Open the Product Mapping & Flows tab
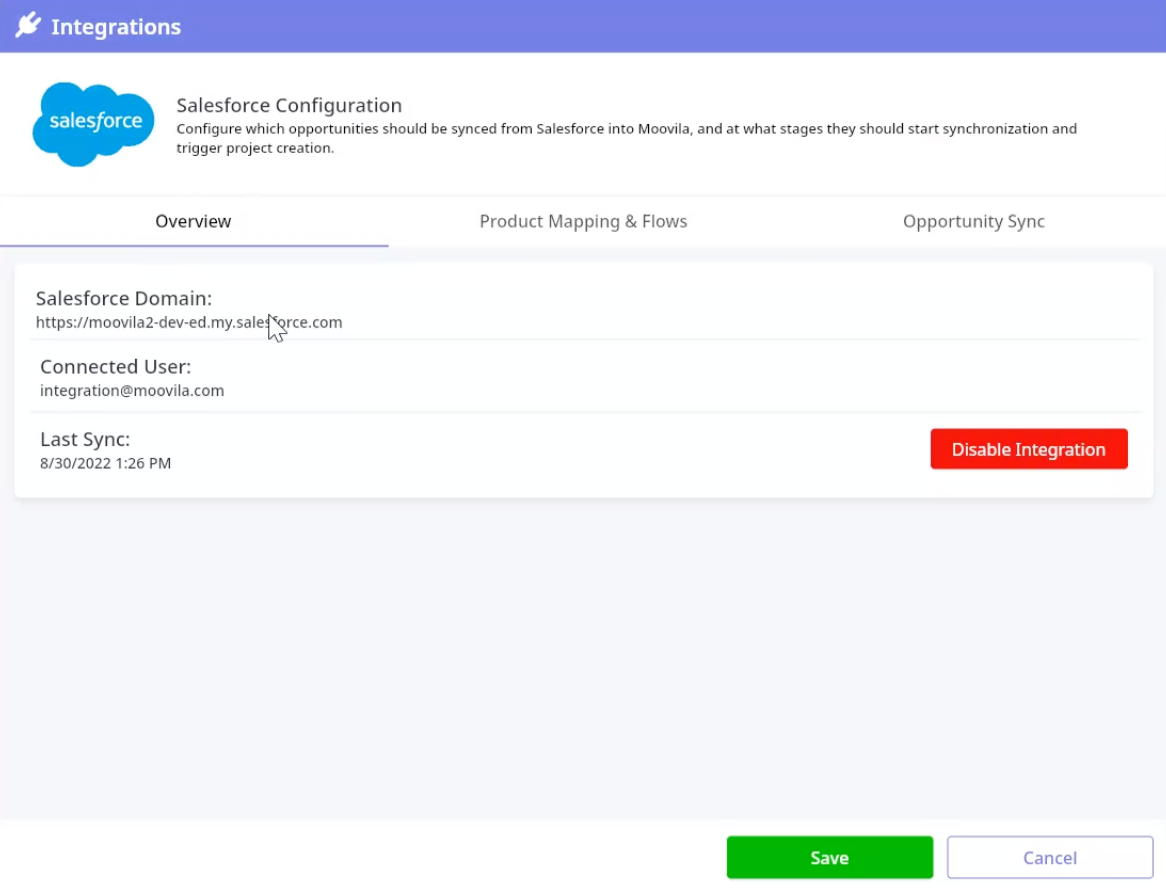Screen dimensions: 1166x890 click(583, 221)
